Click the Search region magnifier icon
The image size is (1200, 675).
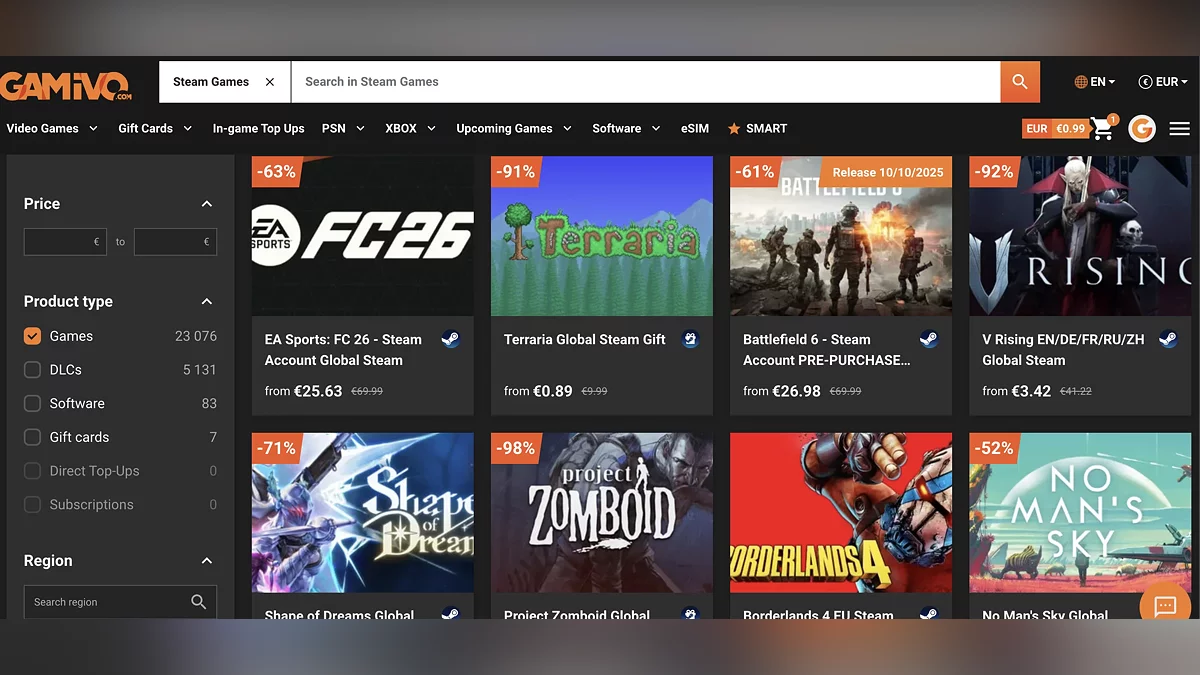(199, 602)
